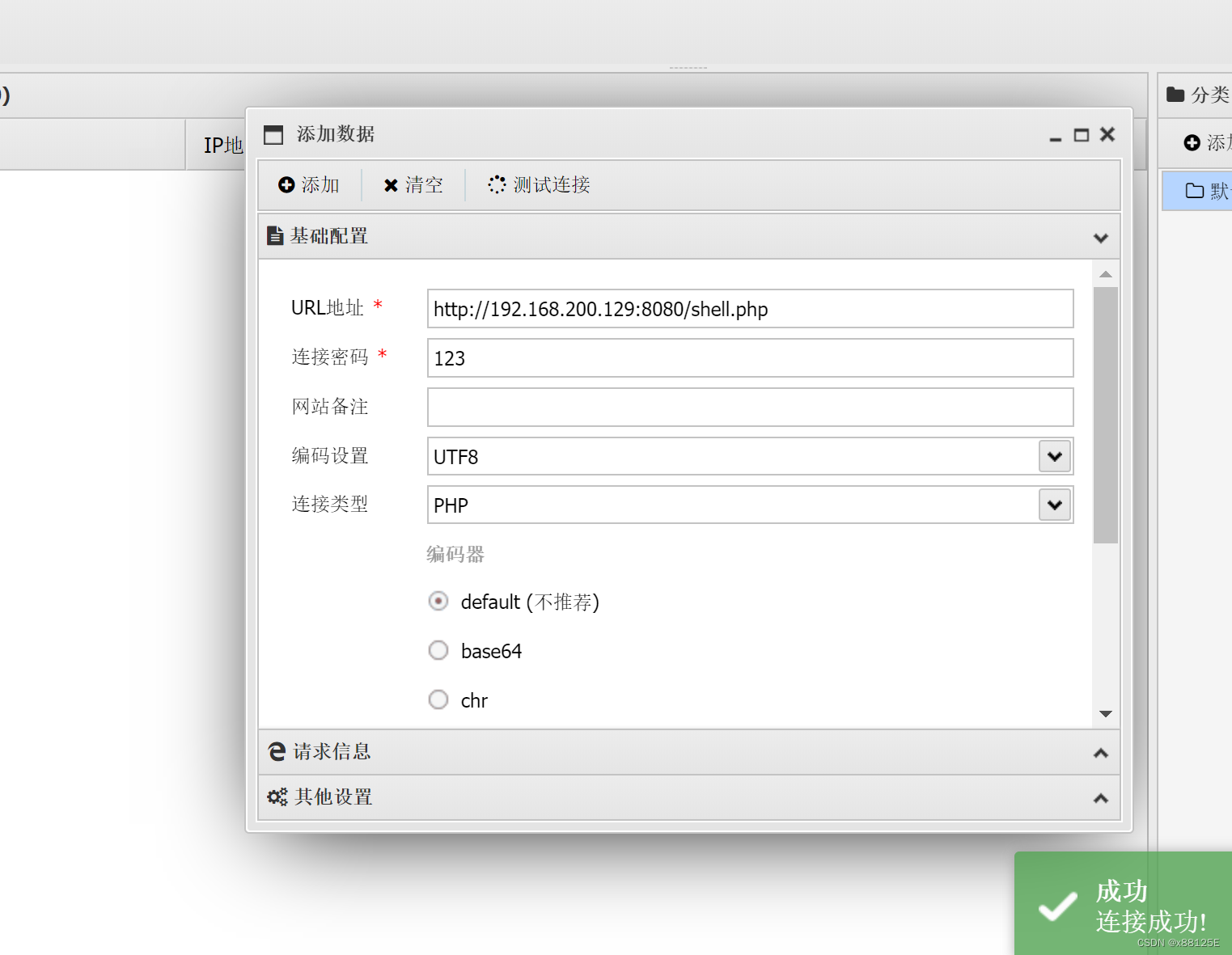Click the URL地址 input field

pyautogui.click(x=750, y=309)
